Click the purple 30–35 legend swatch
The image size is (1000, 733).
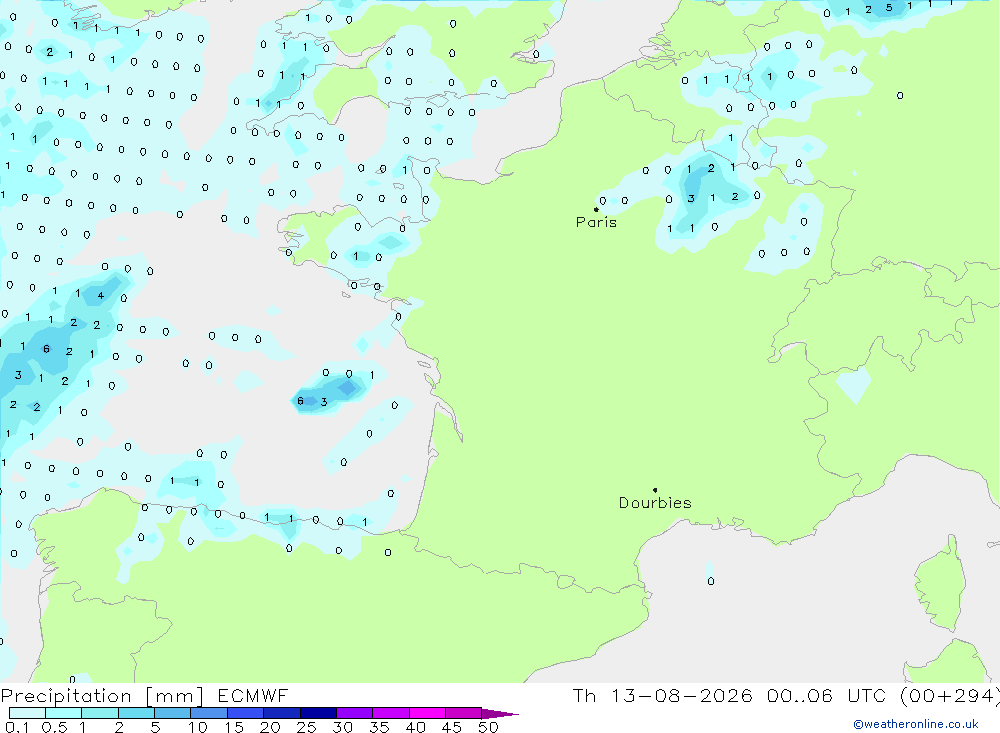[x=355, y=713]
